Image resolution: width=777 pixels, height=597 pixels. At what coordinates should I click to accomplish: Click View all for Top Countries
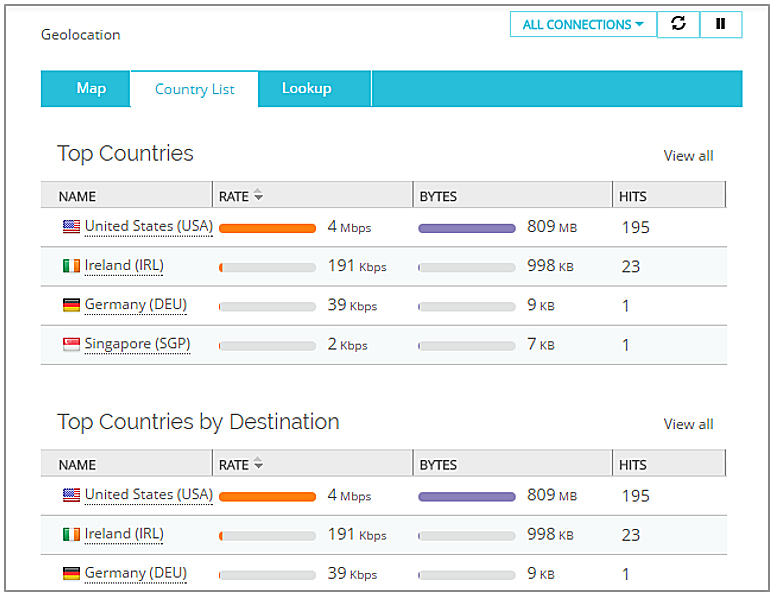(688, 155)
